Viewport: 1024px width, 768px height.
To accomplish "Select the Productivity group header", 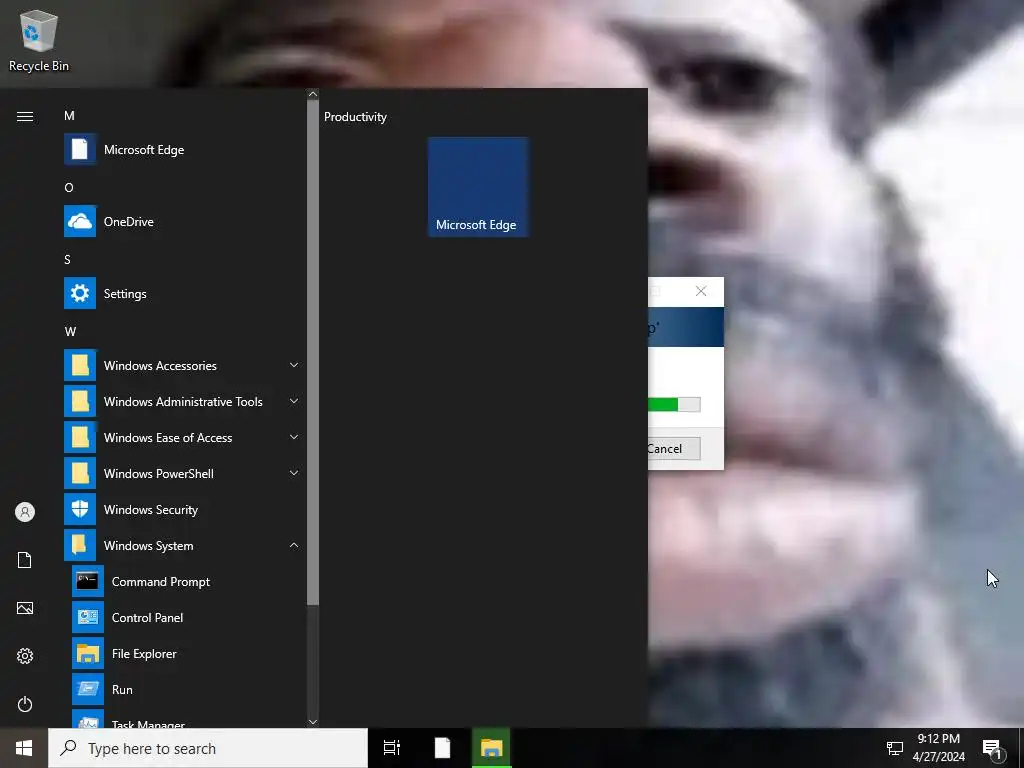I will 355,117.
